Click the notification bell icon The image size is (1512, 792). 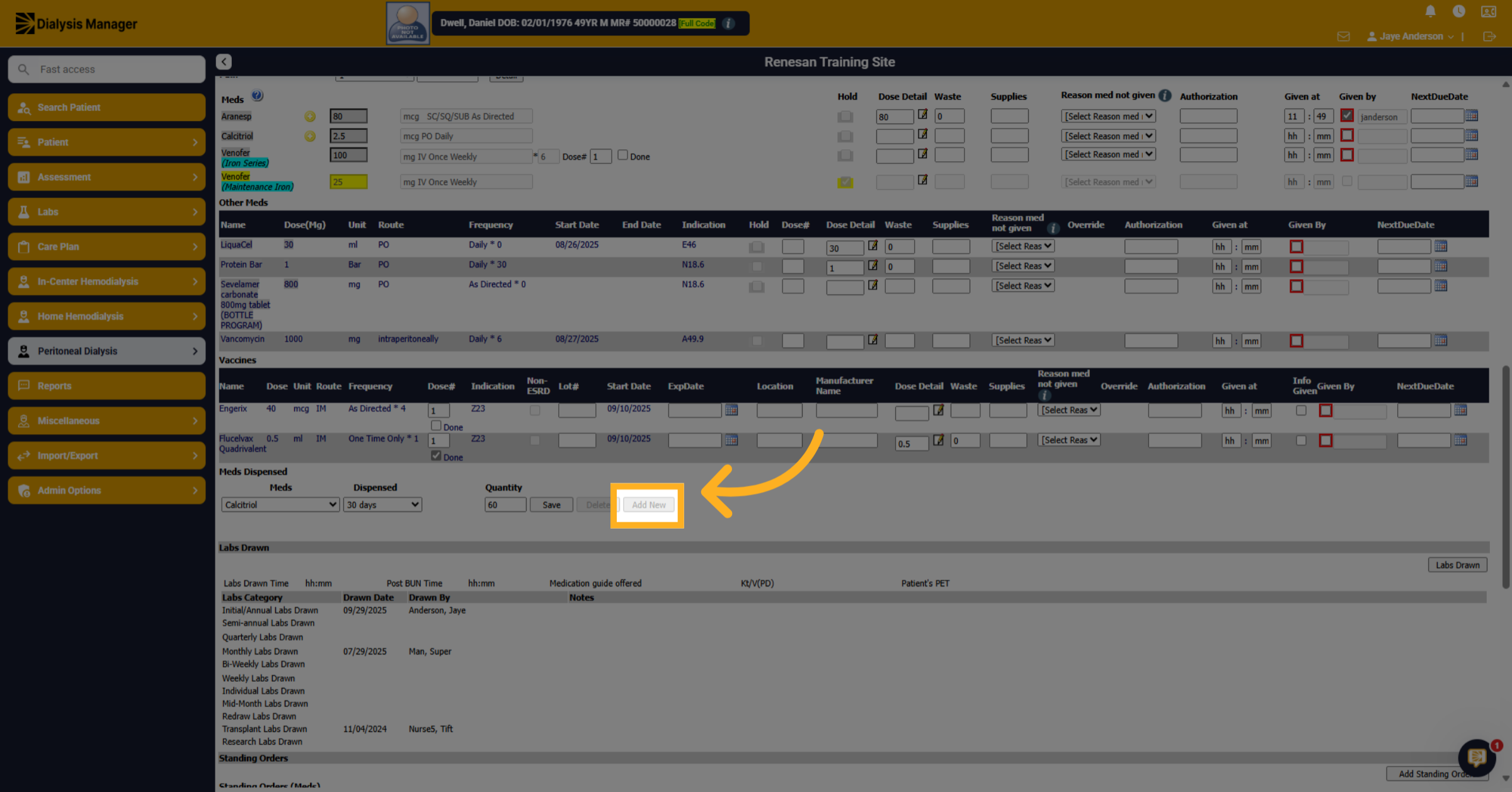1430,11
